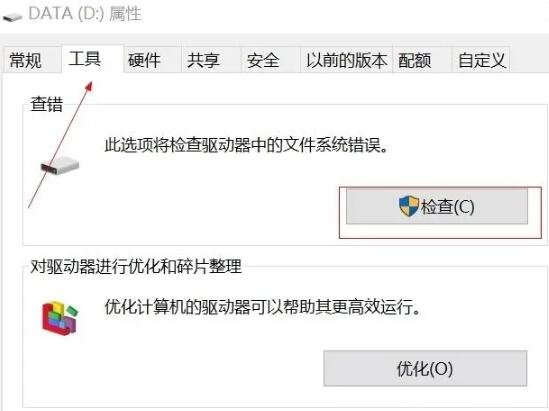The height and width of the screenshot is (411, 549).
Task: Click the UAC shield icon on 检查 button
Action: [x=409, y=206]
